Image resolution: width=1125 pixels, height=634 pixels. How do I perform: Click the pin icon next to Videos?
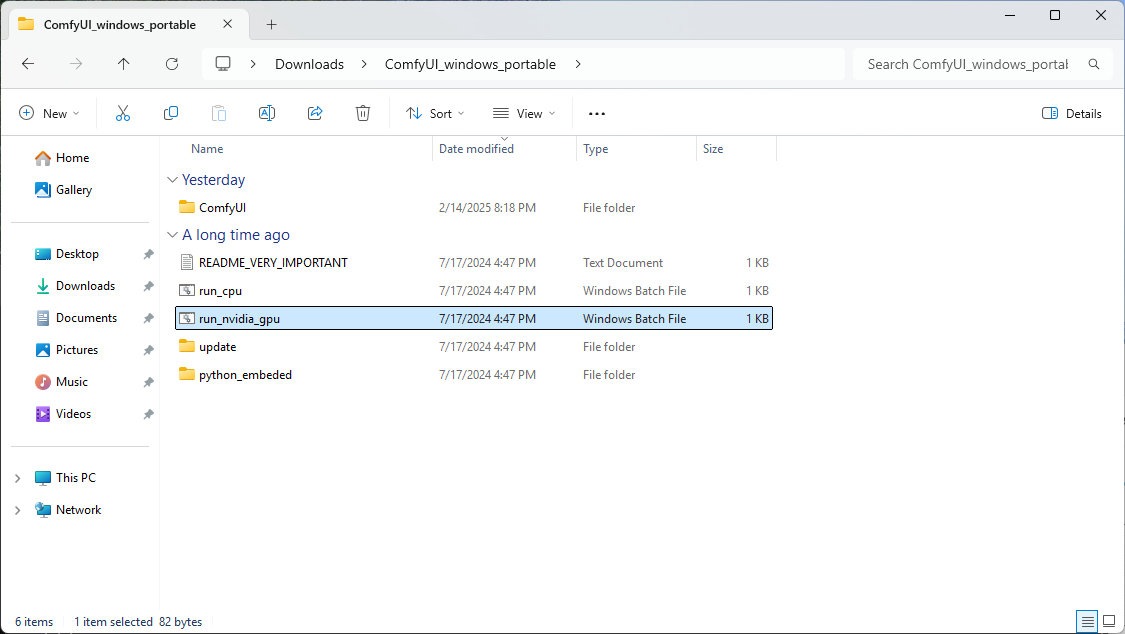(149, 414)
